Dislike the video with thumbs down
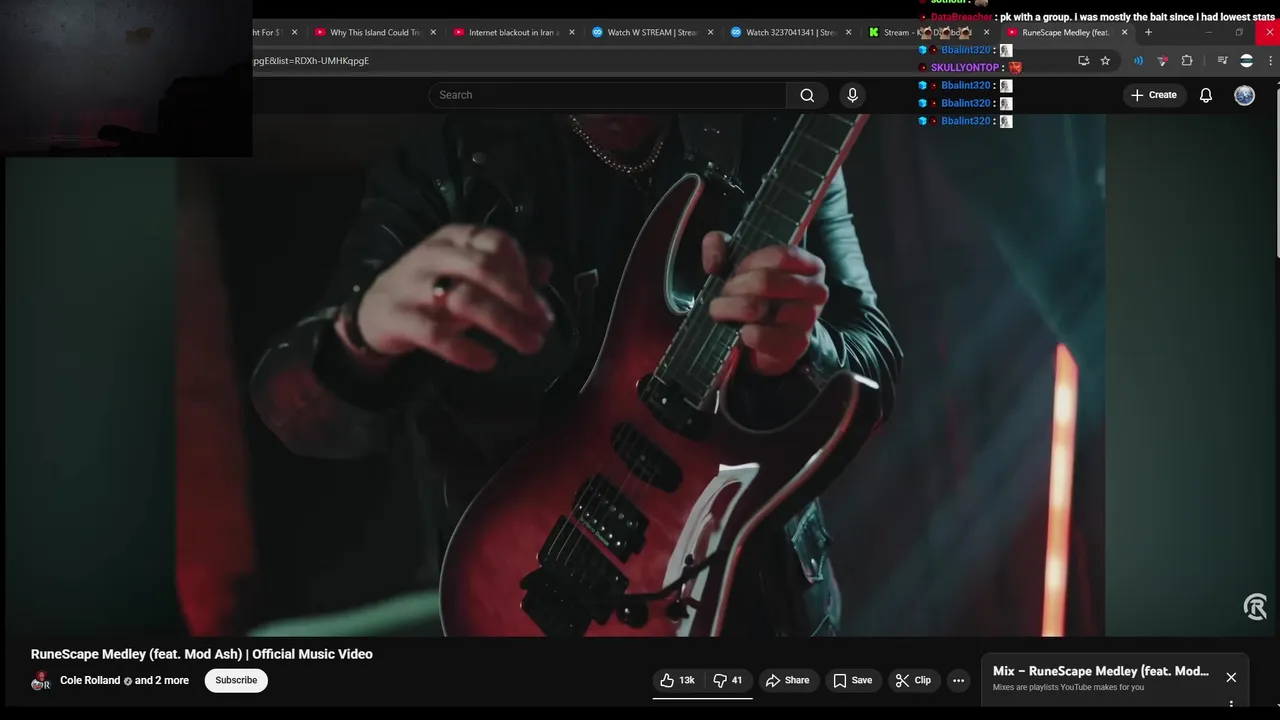Screen dimensions: 1280x720 coord(727,680)
